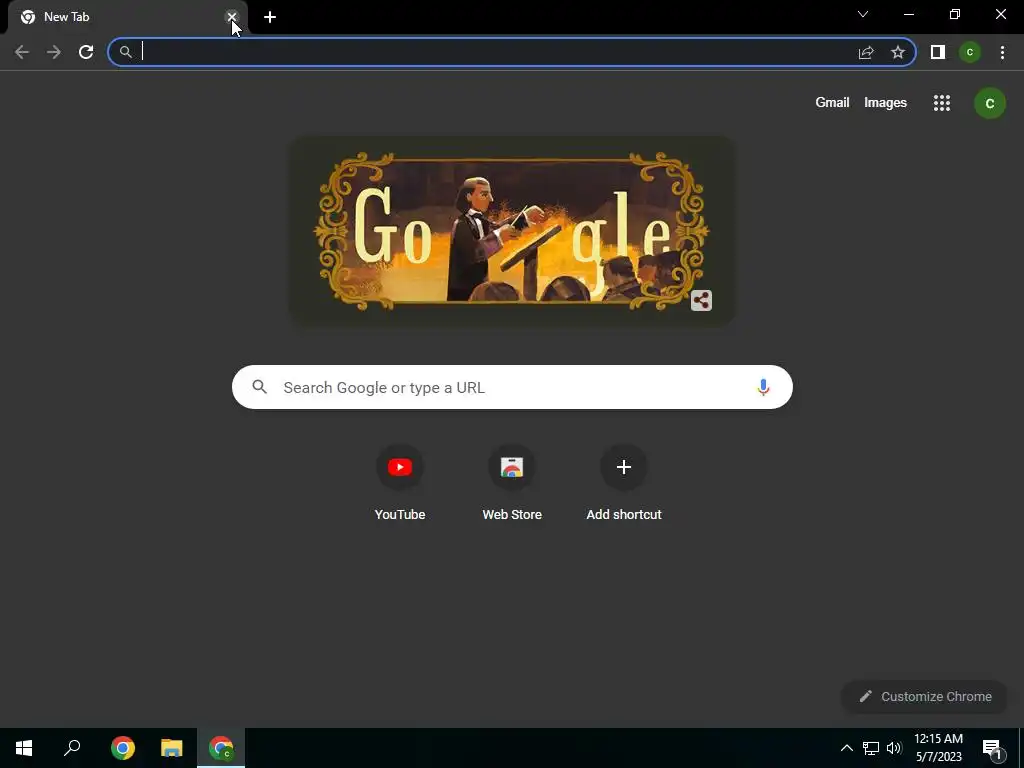The width and height of the screenshot is (1024, 768).
Task: Open the Images link
Action: 885,103
